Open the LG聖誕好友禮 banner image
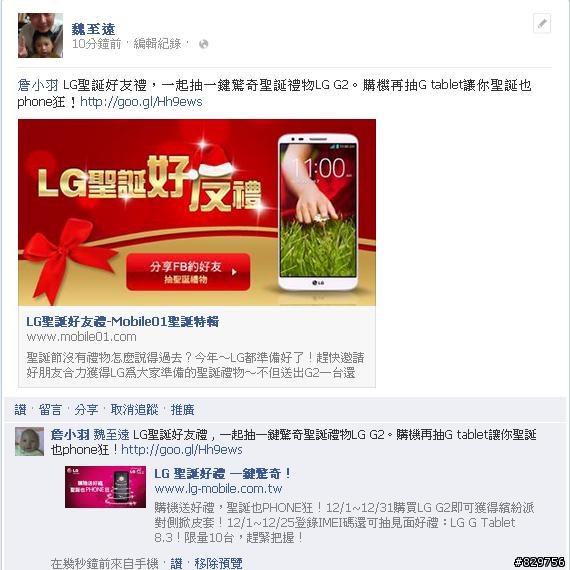This screenshot has height=570, width=570. [197, 212]
